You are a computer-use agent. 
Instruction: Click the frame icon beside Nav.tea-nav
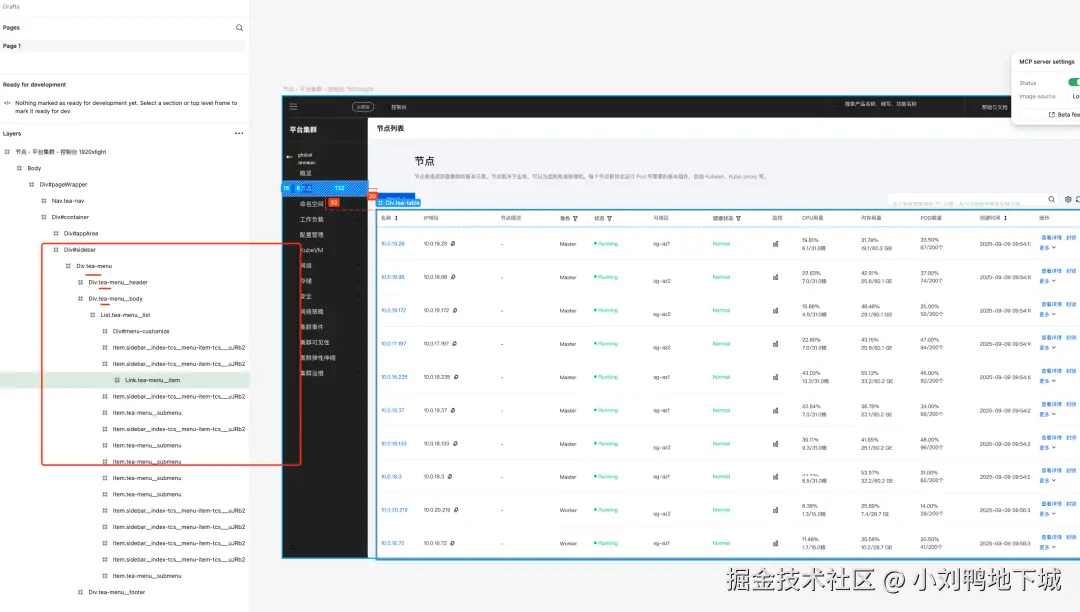(43, 201)
